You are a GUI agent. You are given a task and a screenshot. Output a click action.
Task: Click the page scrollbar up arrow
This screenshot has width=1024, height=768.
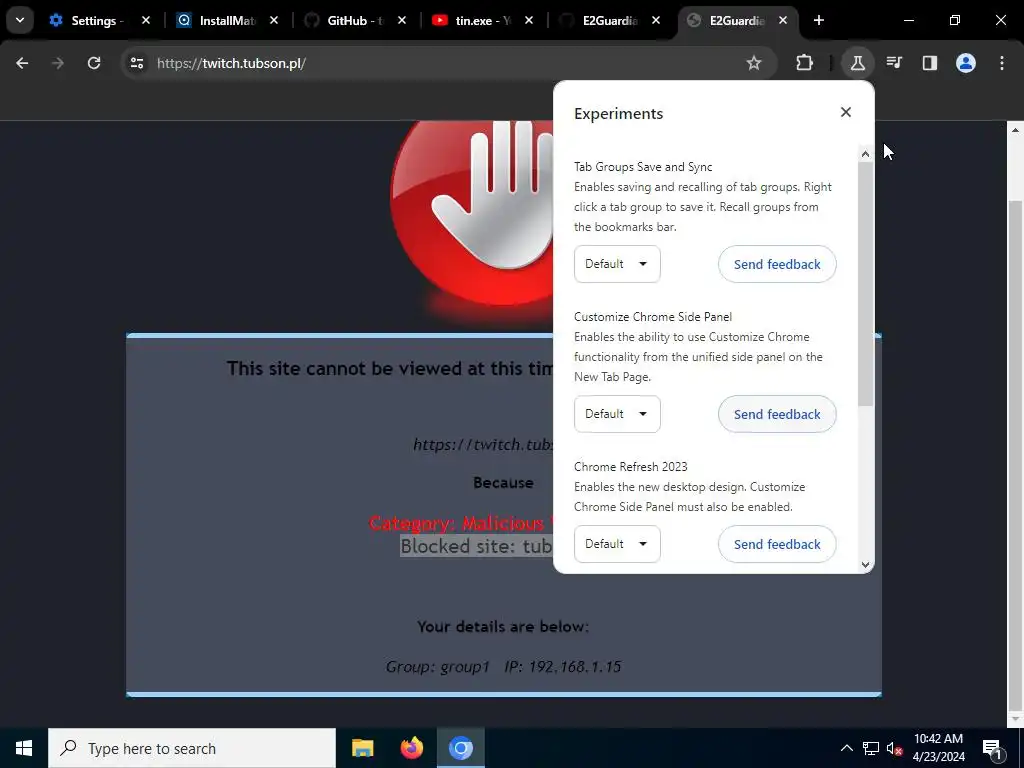click(x=1015, y=130)
